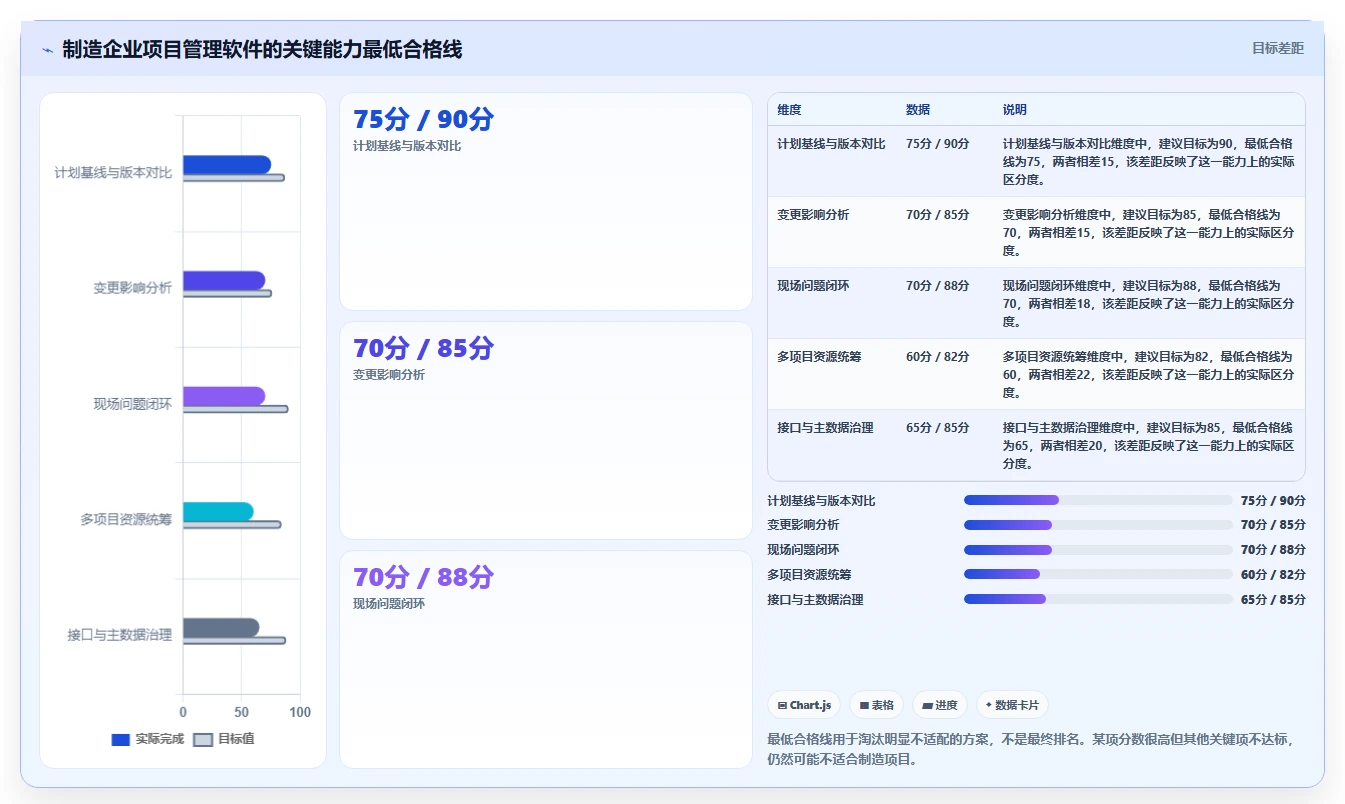The height and width of the screenshot is (804, 1345).
Task: Click the gray target bar for 现场问题闭环
Action: tap(235, 409)
